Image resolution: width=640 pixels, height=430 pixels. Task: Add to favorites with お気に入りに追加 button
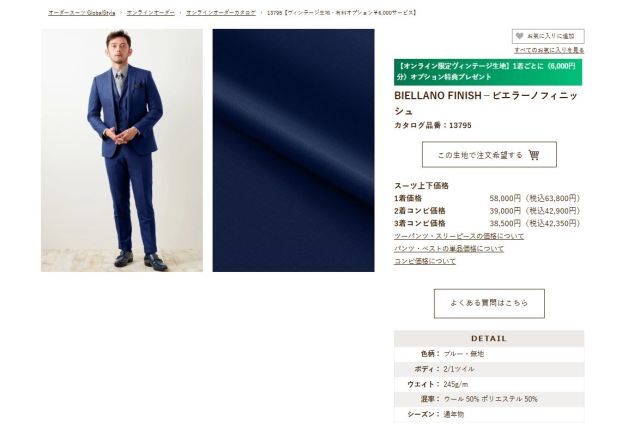[x=548, y=36]
